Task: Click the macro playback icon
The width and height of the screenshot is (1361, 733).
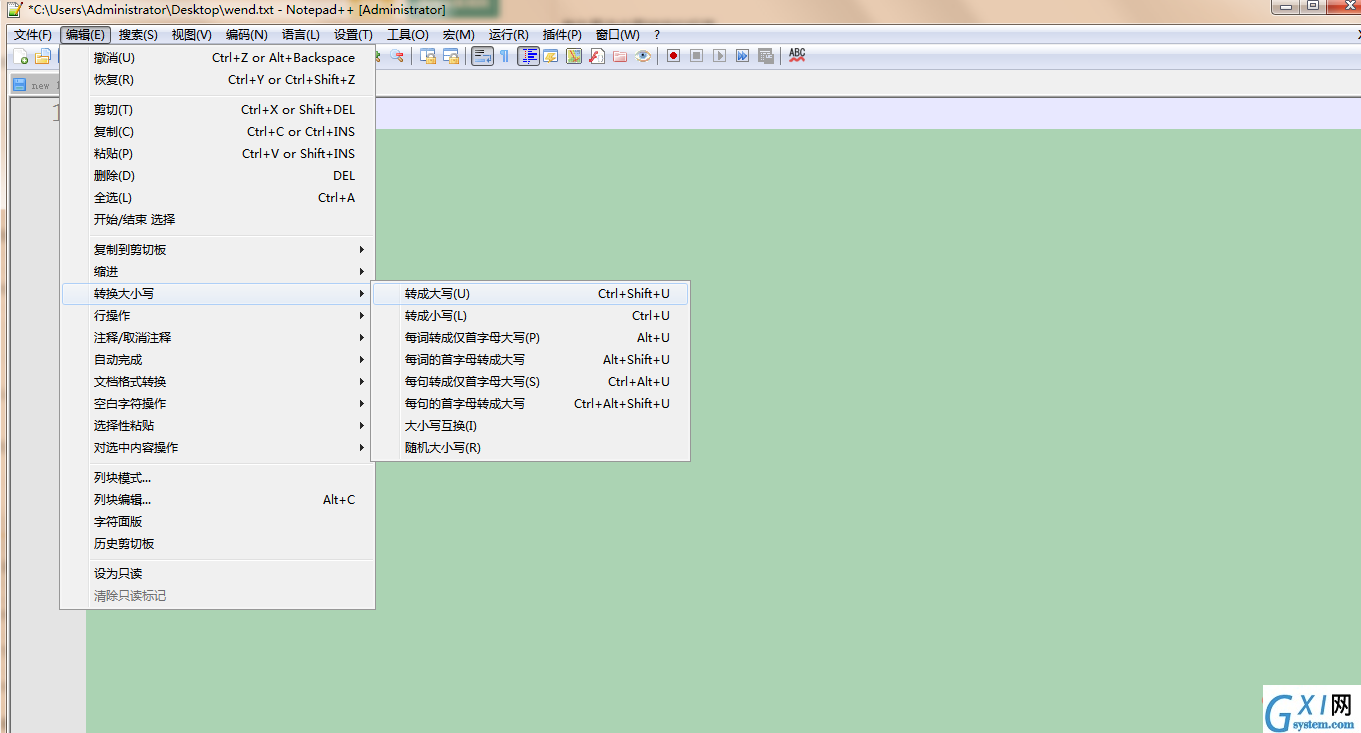Action: click(719, 56)
